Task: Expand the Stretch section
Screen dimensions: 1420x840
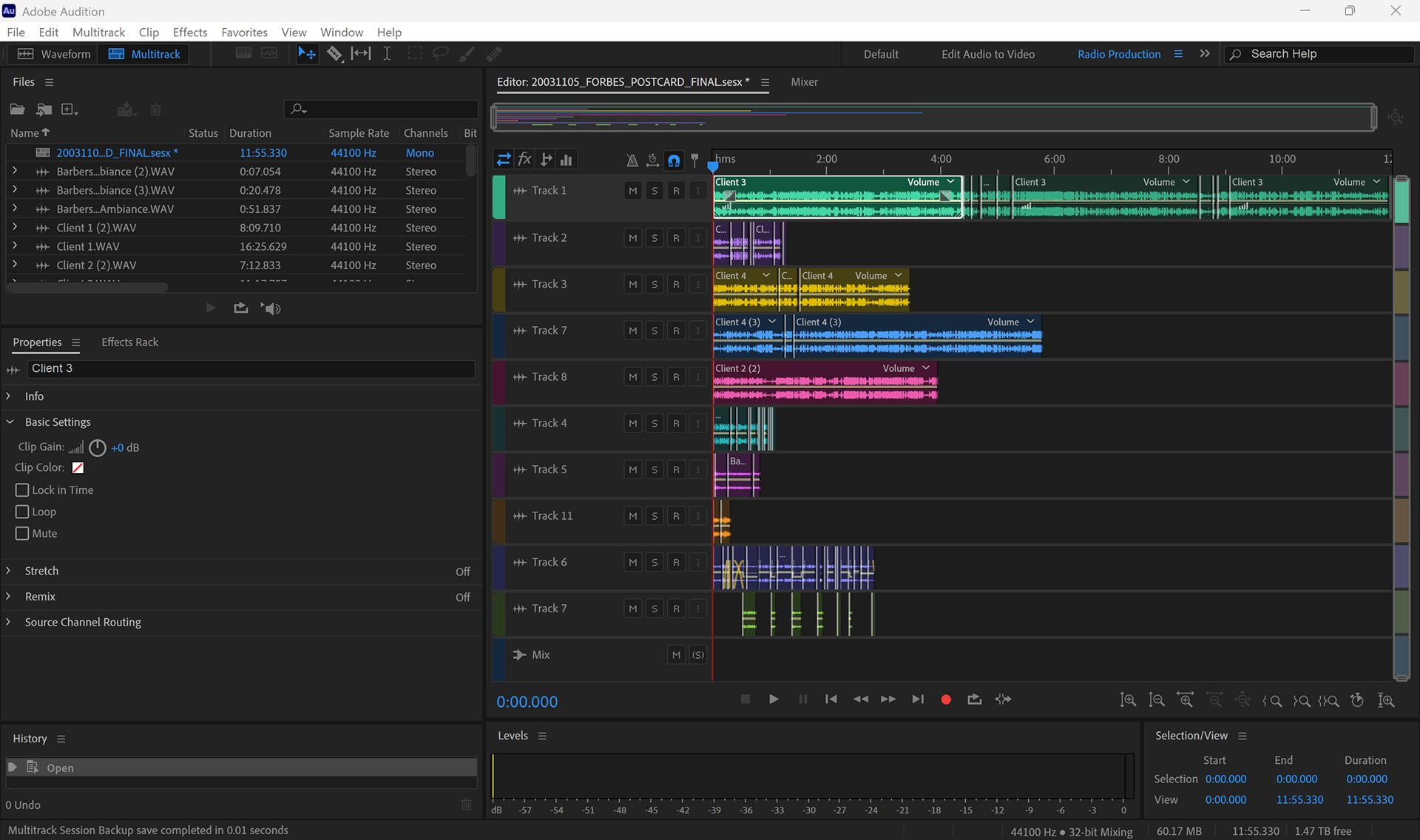Action: tap(9, 571)
